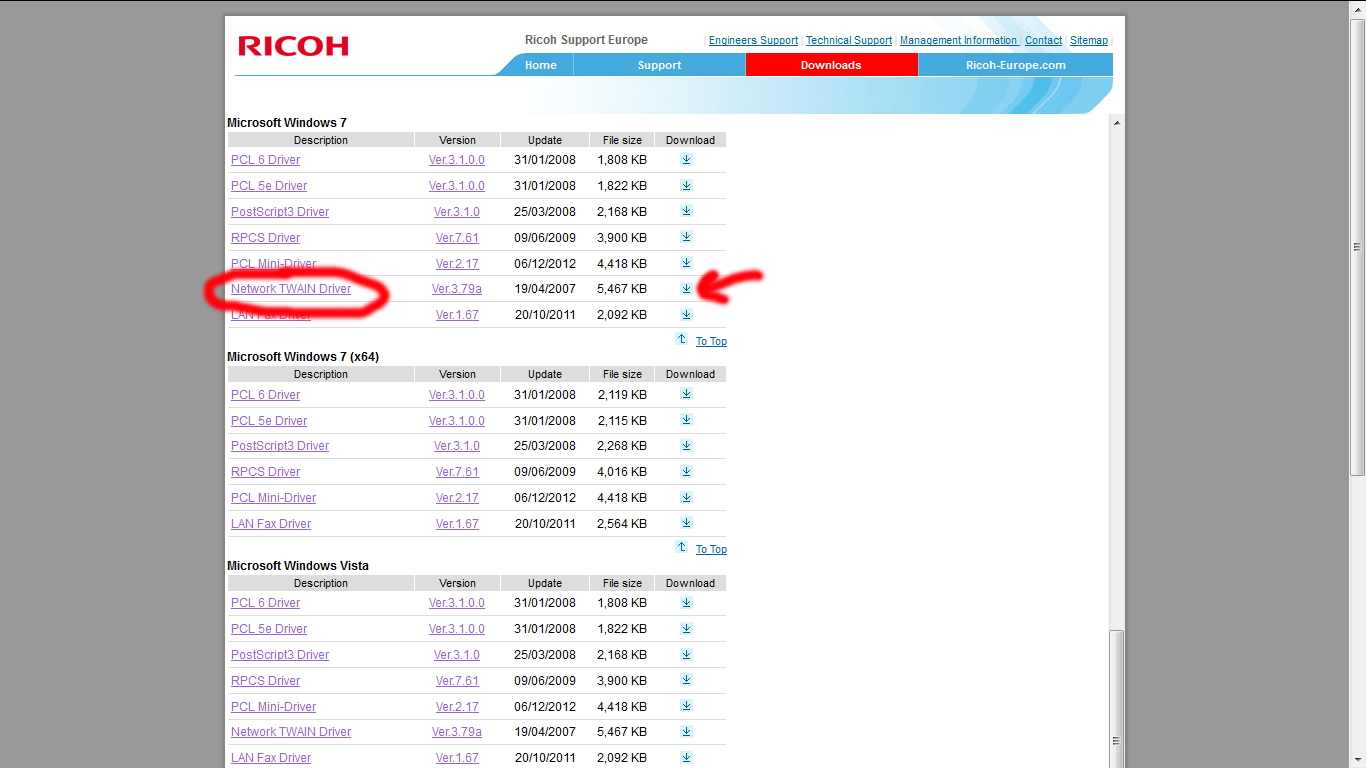The width and height of the screenshot is (1366, 768).
Task: Open the Contact link
Action: tap(1043, 40)
